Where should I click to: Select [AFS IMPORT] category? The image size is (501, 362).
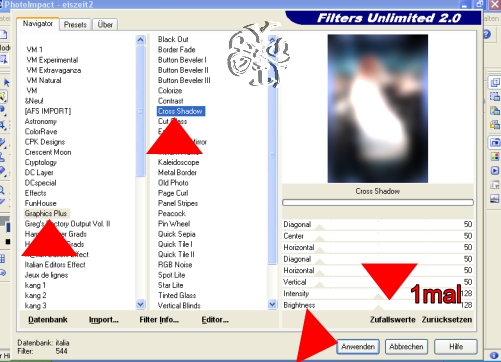tap(48, 111)
